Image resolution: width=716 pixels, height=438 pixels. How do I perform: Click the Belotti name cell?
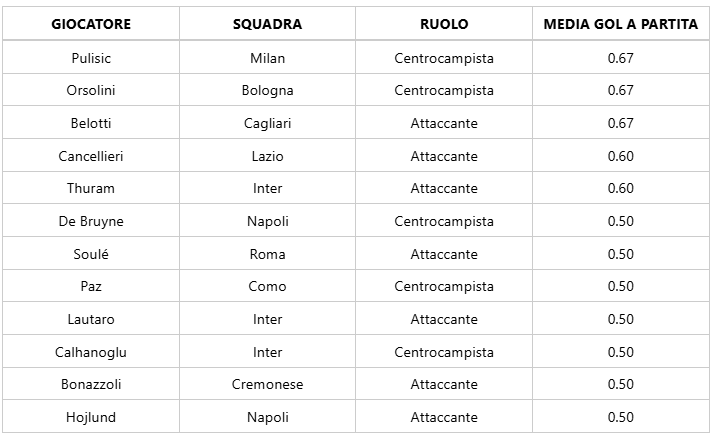pos(91,123)
